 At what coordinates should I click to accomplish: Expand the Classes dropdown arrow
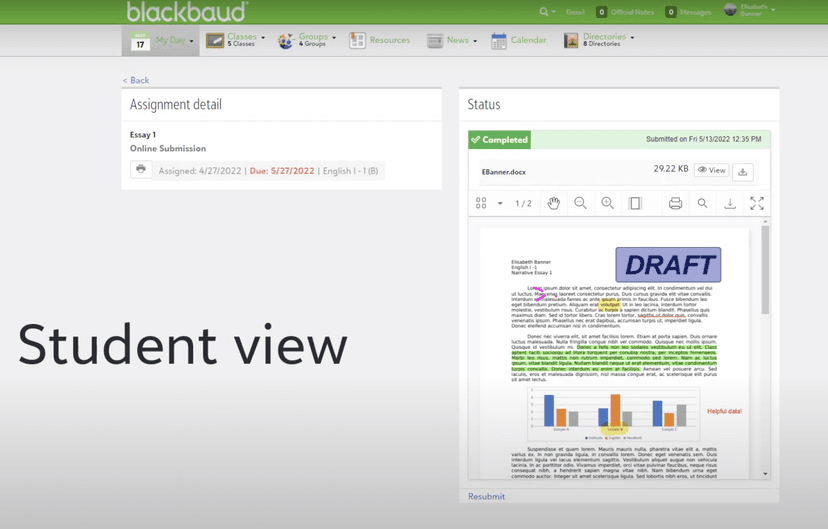point(263,37)
